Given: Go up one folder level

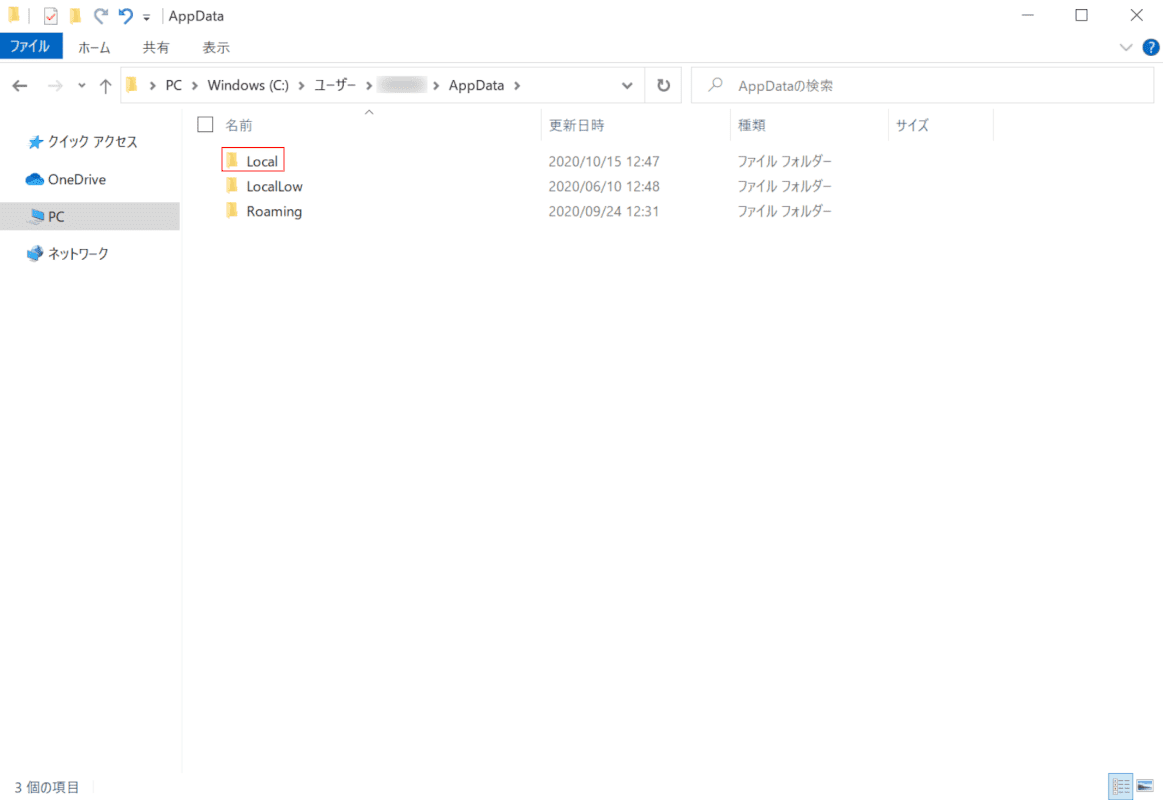Looking at the screenshot, I should click(x=105, y=86).
